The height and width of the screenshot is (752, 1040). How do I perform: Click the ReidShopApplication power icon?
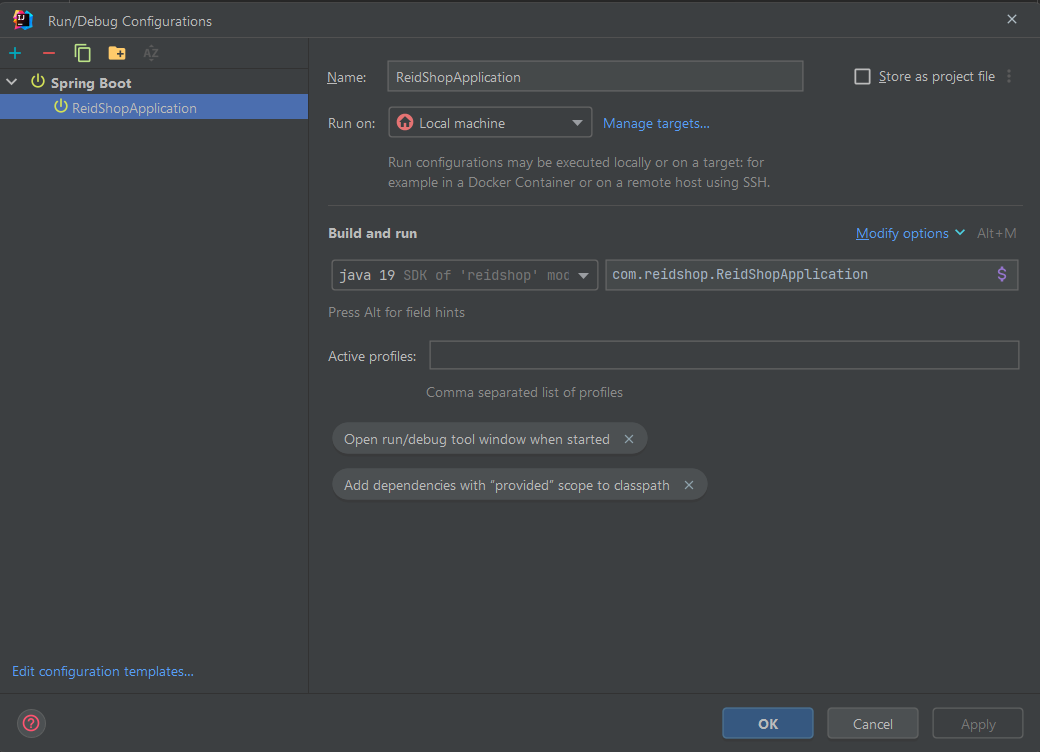pyautogui.click(x=60, y=106)
